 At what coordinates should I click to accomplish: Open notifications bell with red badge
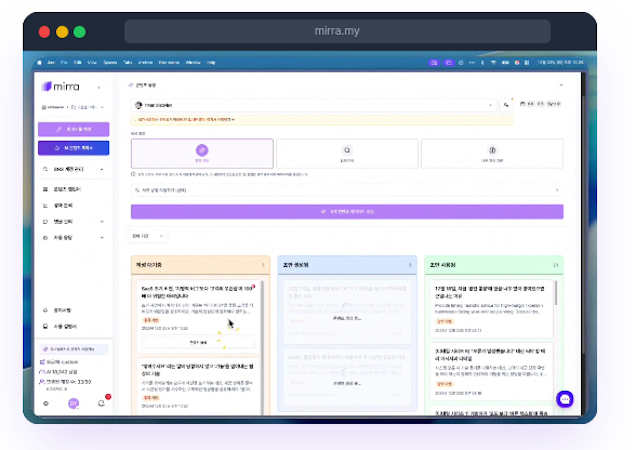102,403
